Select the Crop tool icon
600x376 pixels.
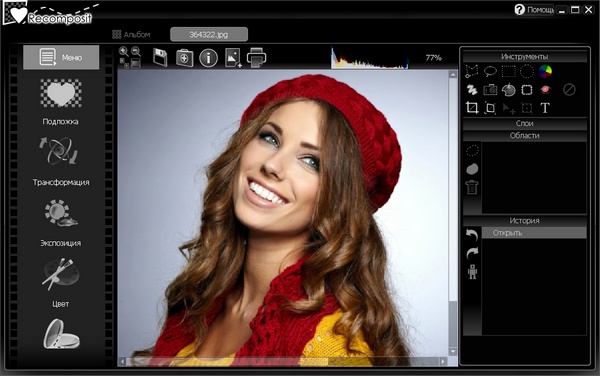(x=472, y=107)
